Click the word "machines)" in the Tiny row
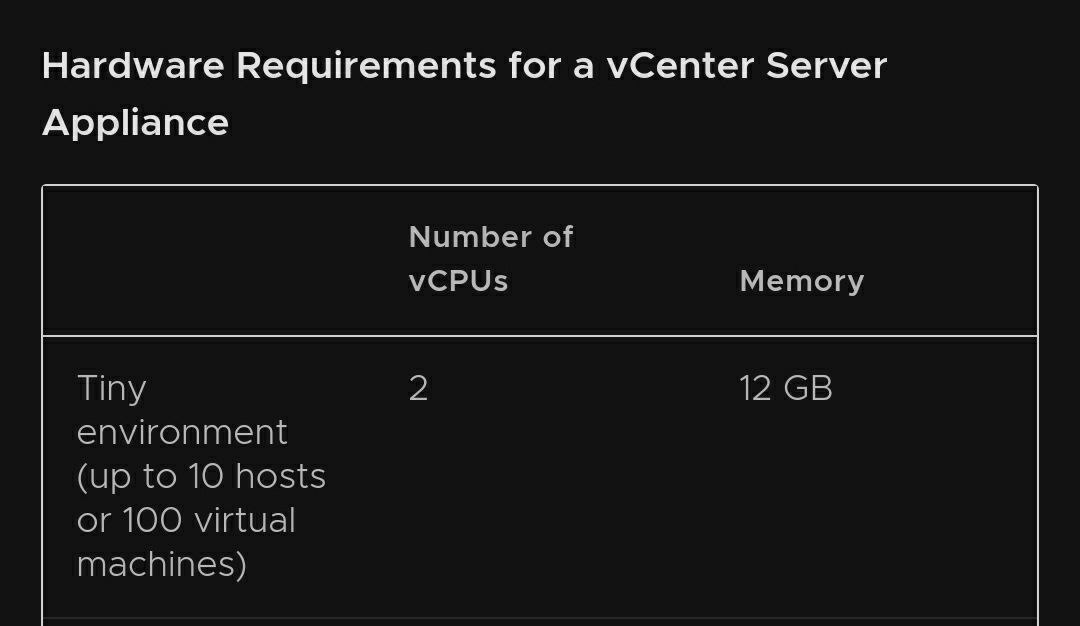 pyautogui.click(x=161, y=565)
